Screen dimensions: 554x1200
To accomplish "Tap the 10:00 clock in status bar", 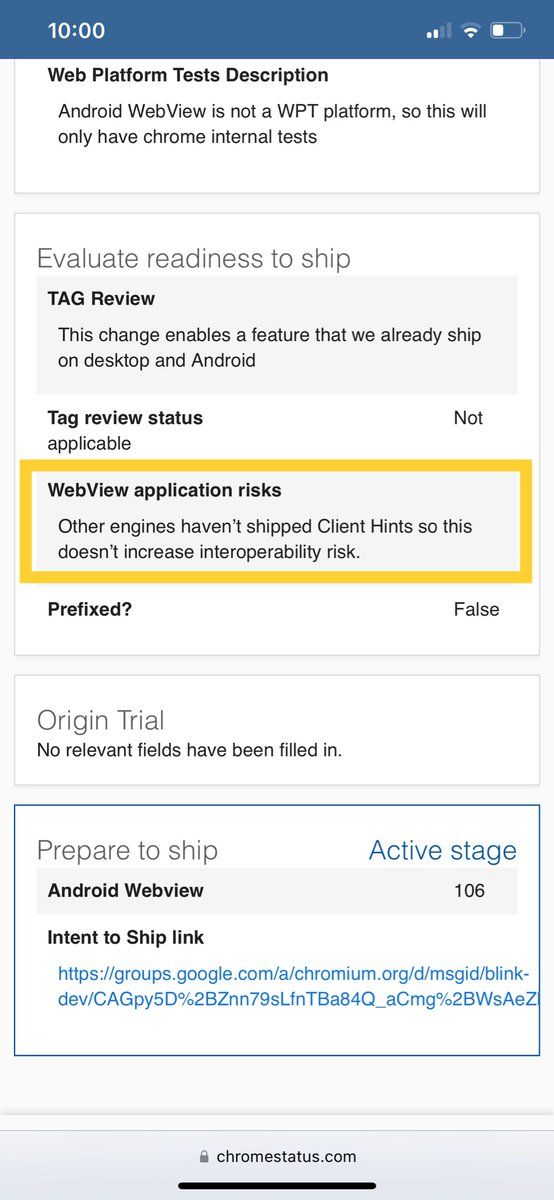I will pyautogui.click(x=76, y=31).
